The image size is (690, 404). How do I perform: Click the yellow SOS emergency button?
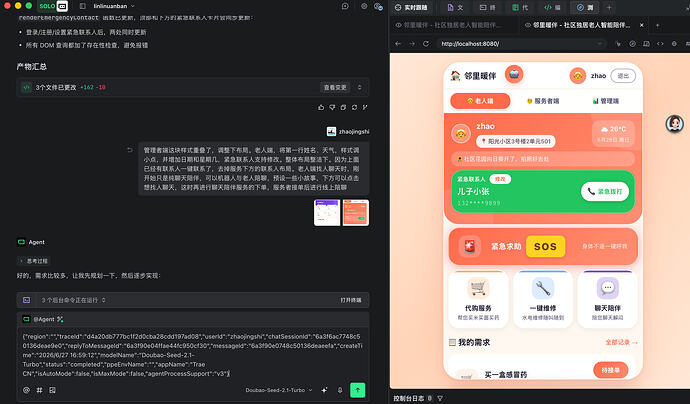coord(545,246)
